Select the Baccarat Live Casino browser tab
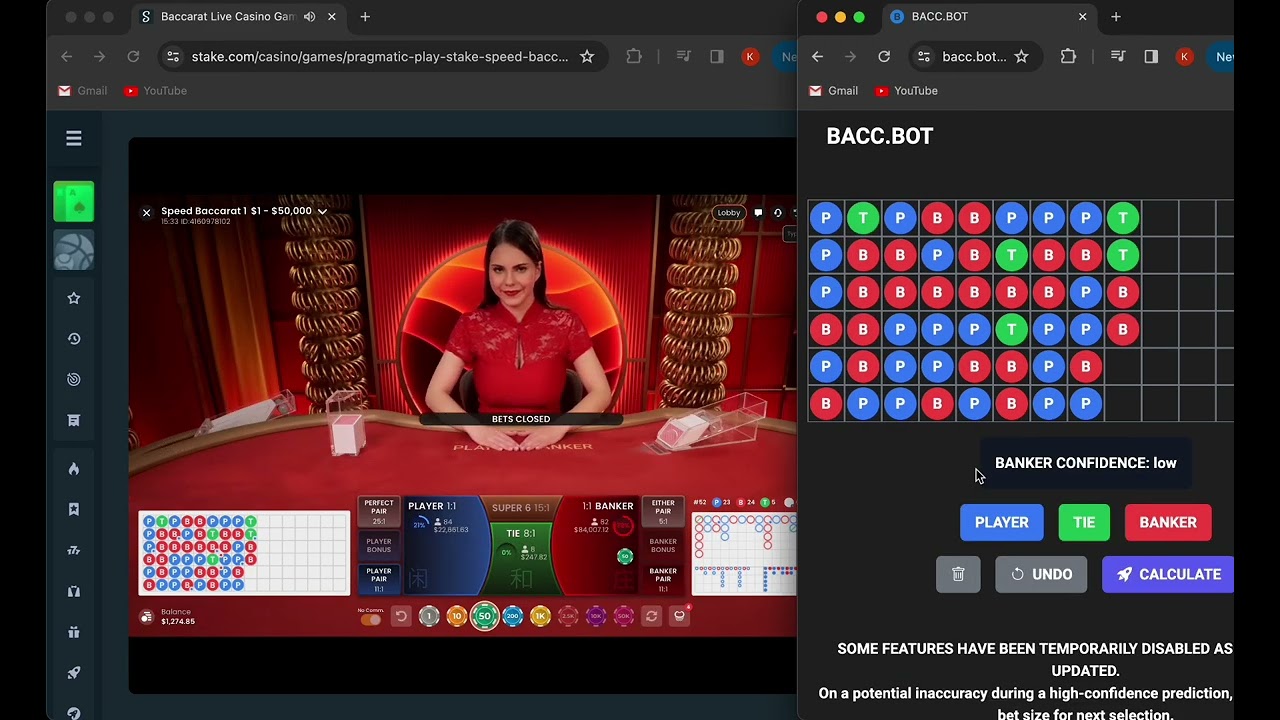The width and height of the screenshot is (1280, 720). point(238,17)
